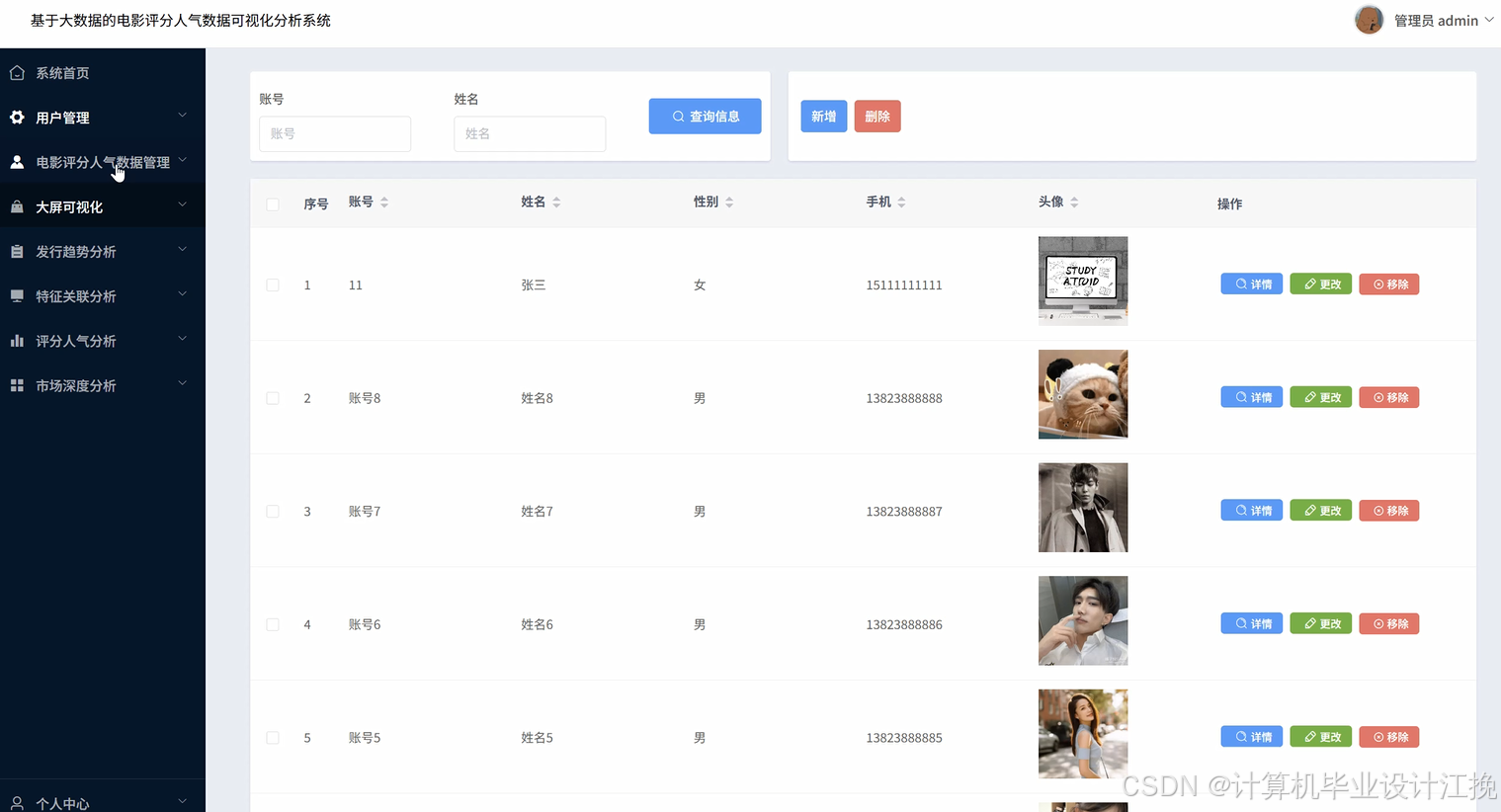The height and width of the screenshot is (812, 1501).
Task: Expand the 市场深度分析 chevron
Action: [182, 383]
